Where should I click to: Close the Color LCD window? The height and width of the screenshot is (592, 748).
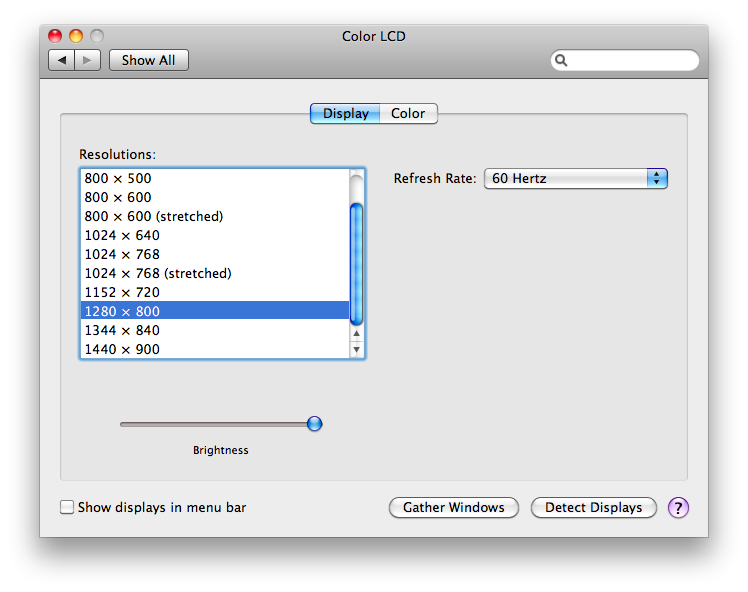55,36
